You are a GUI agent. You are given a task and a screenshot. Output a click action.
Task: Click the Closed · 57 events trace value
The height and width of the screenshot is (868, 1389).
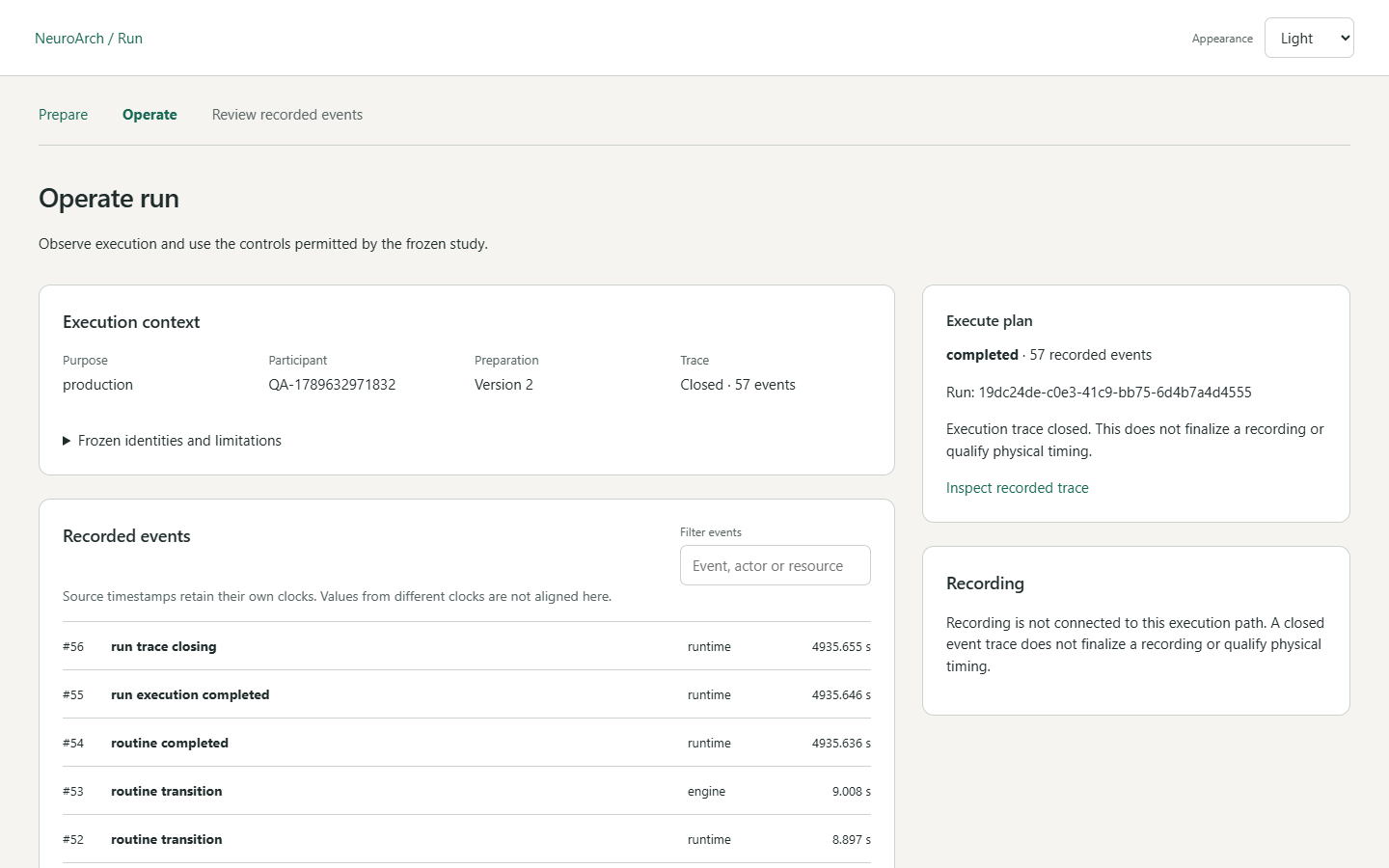738,385
